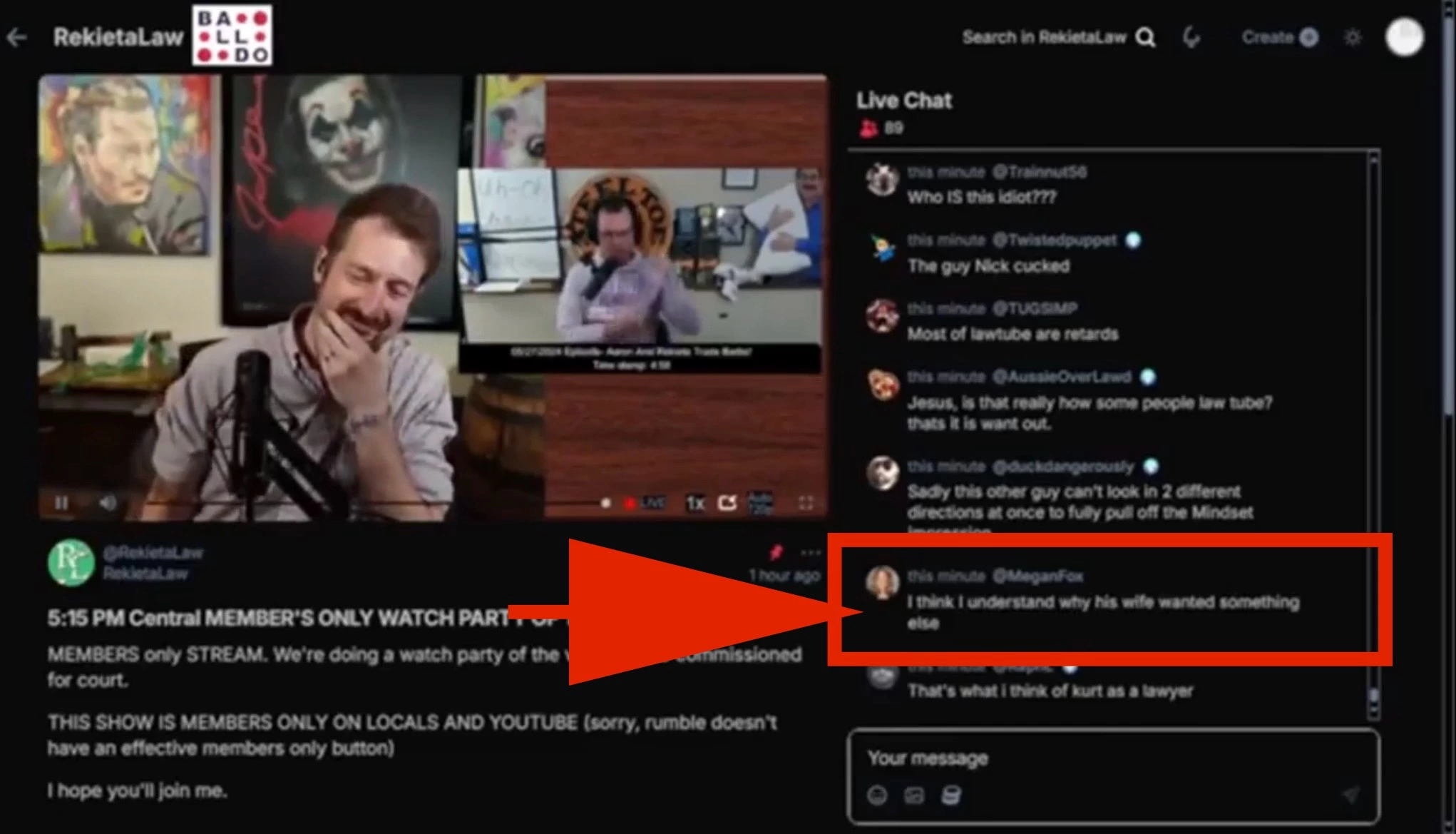Click the red pin icon on the post
The image size is (1456, 834).
(776, 552)
